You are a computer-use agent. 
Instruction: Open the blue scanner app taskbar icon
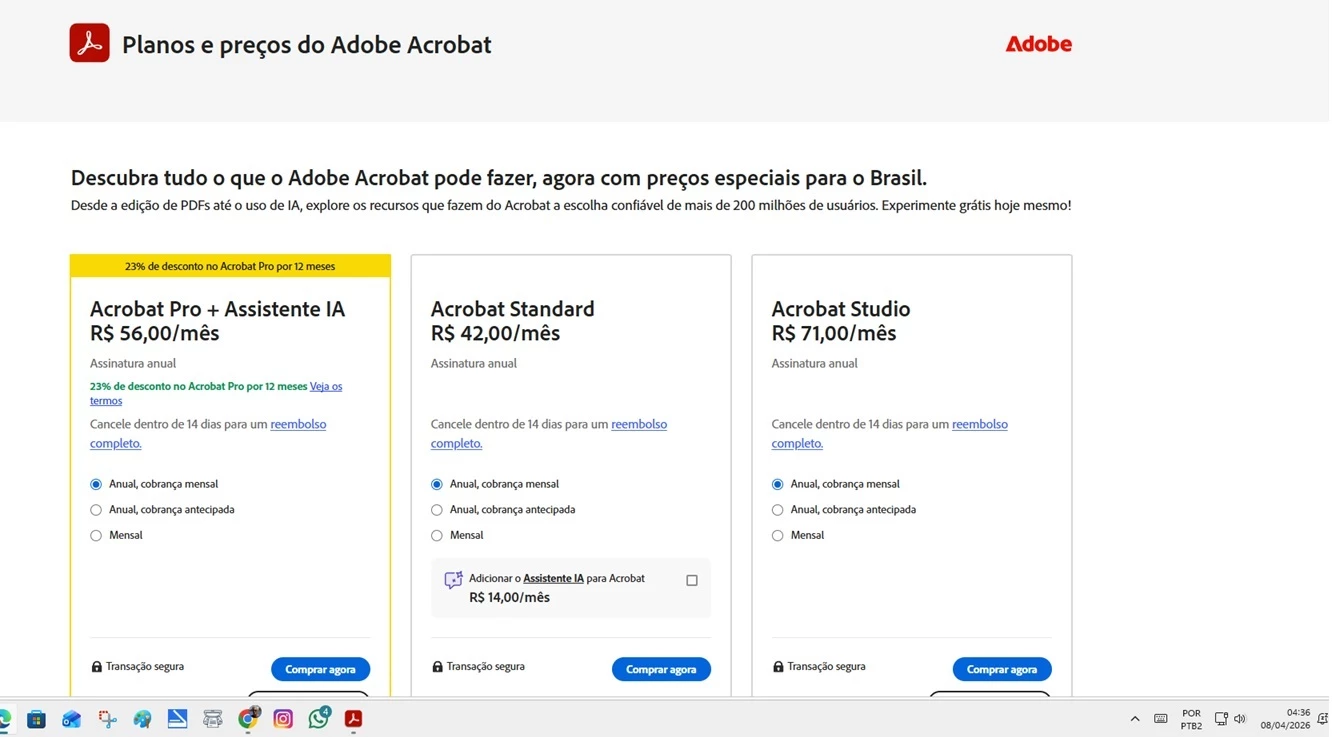point(177,719)
